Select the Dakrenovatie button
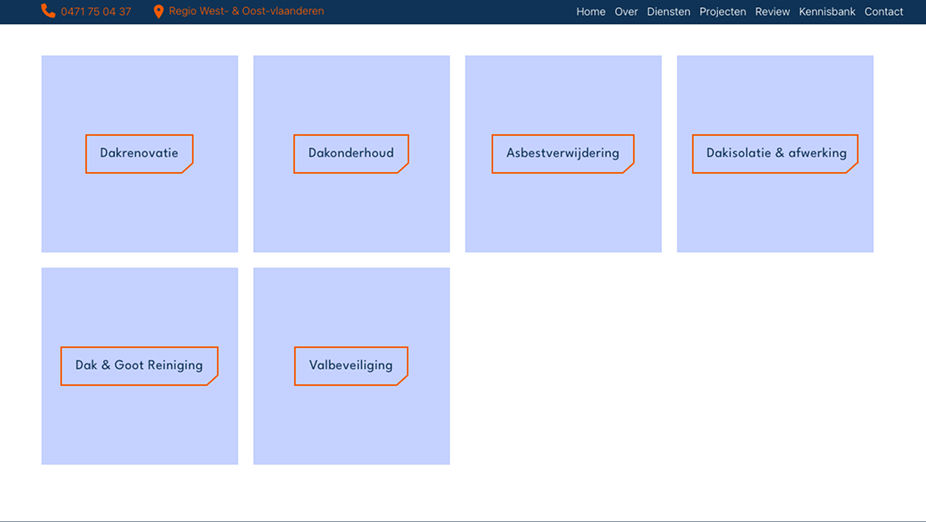926x522 pixels. click(139, 154)
